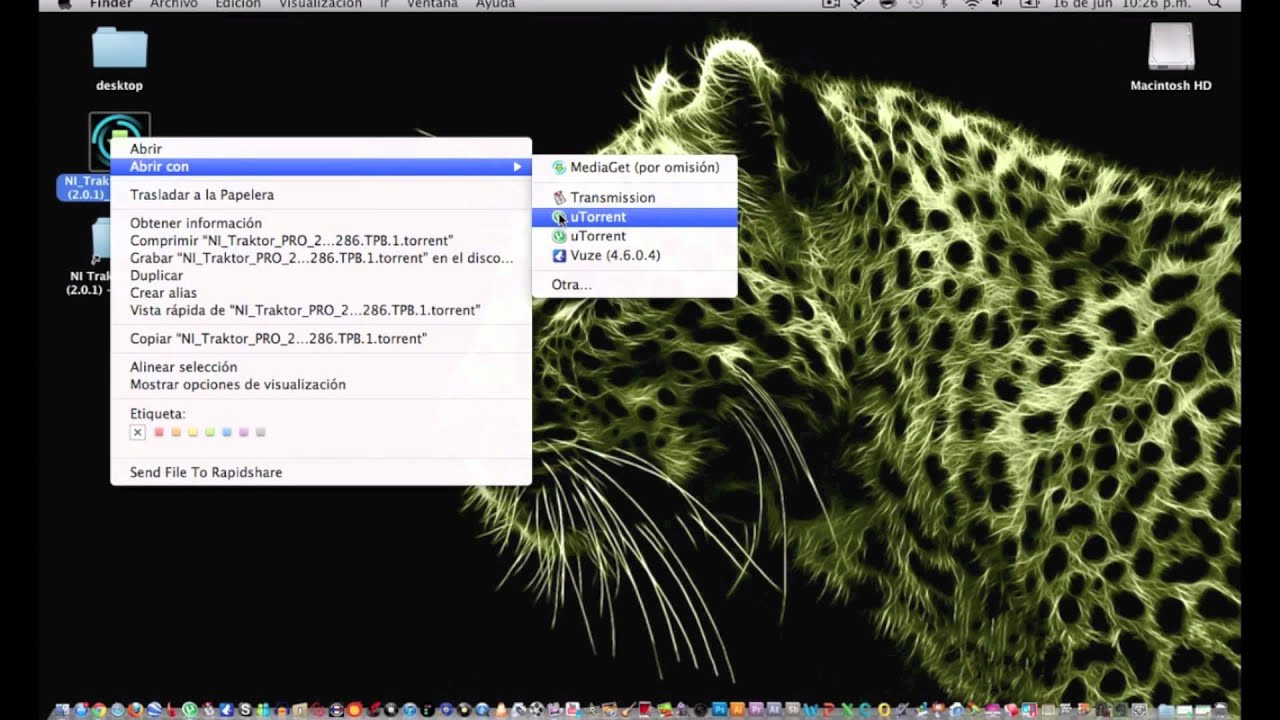Choose Comprimir NI_Traktor torrent entry
The image size is (1280, 720).
320,241
